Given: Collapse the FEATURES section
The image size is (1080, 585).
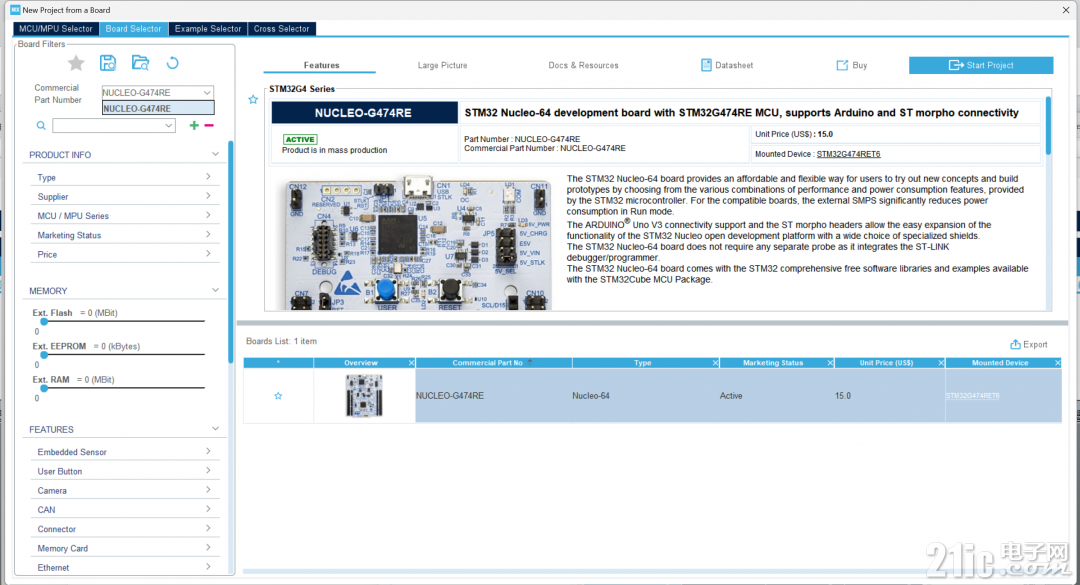Looking at the screenshot, I should pos(215,429).
